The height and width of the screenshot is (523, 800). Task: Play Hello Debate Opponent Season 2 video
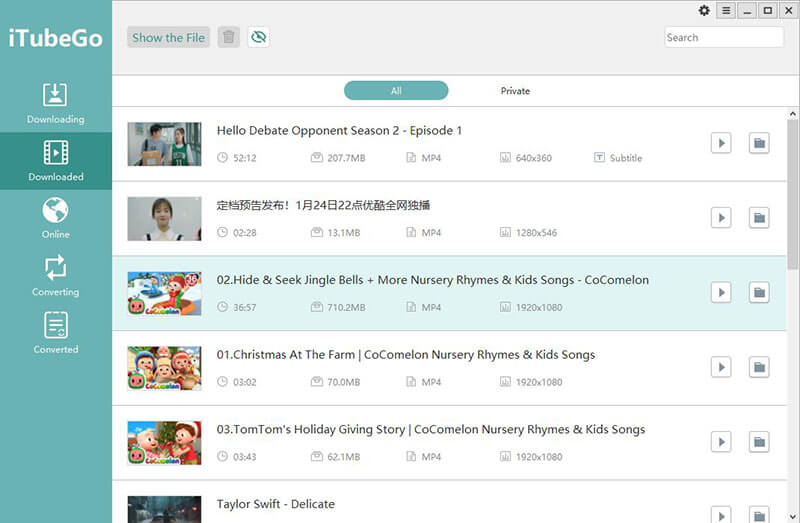(721, 143)
